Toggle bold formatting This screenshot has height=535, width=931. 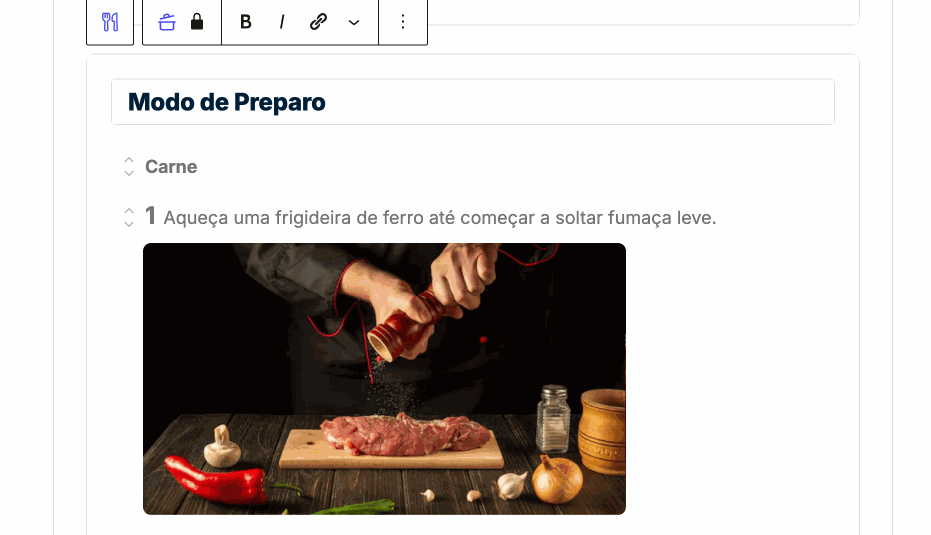click(x=246, y=22)
